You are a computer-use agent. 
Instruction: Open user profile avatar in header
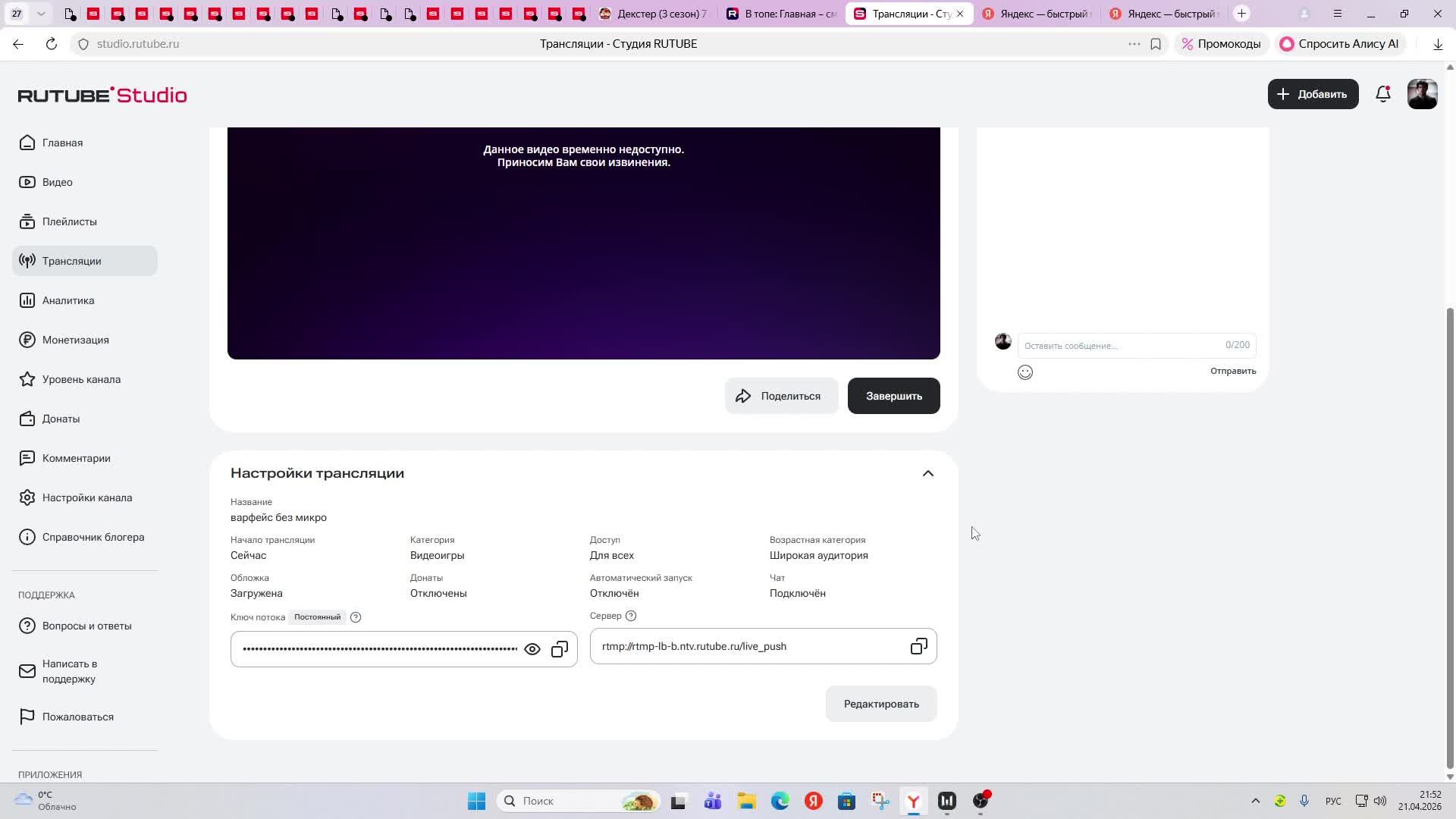coord(1422,94)
